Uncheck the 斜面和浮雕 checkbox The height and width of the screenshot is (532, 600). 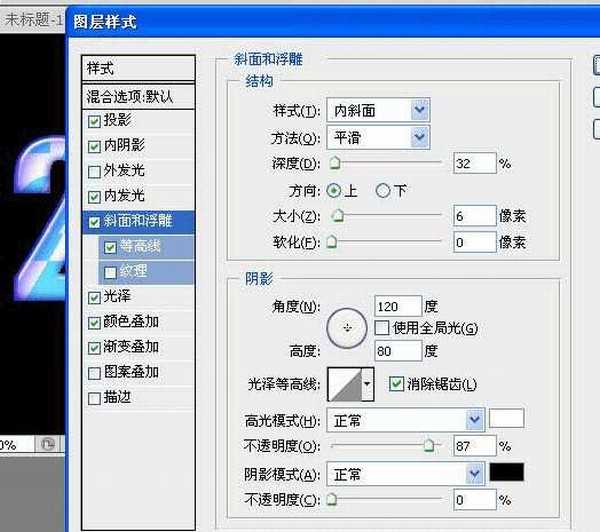(94, 222)
